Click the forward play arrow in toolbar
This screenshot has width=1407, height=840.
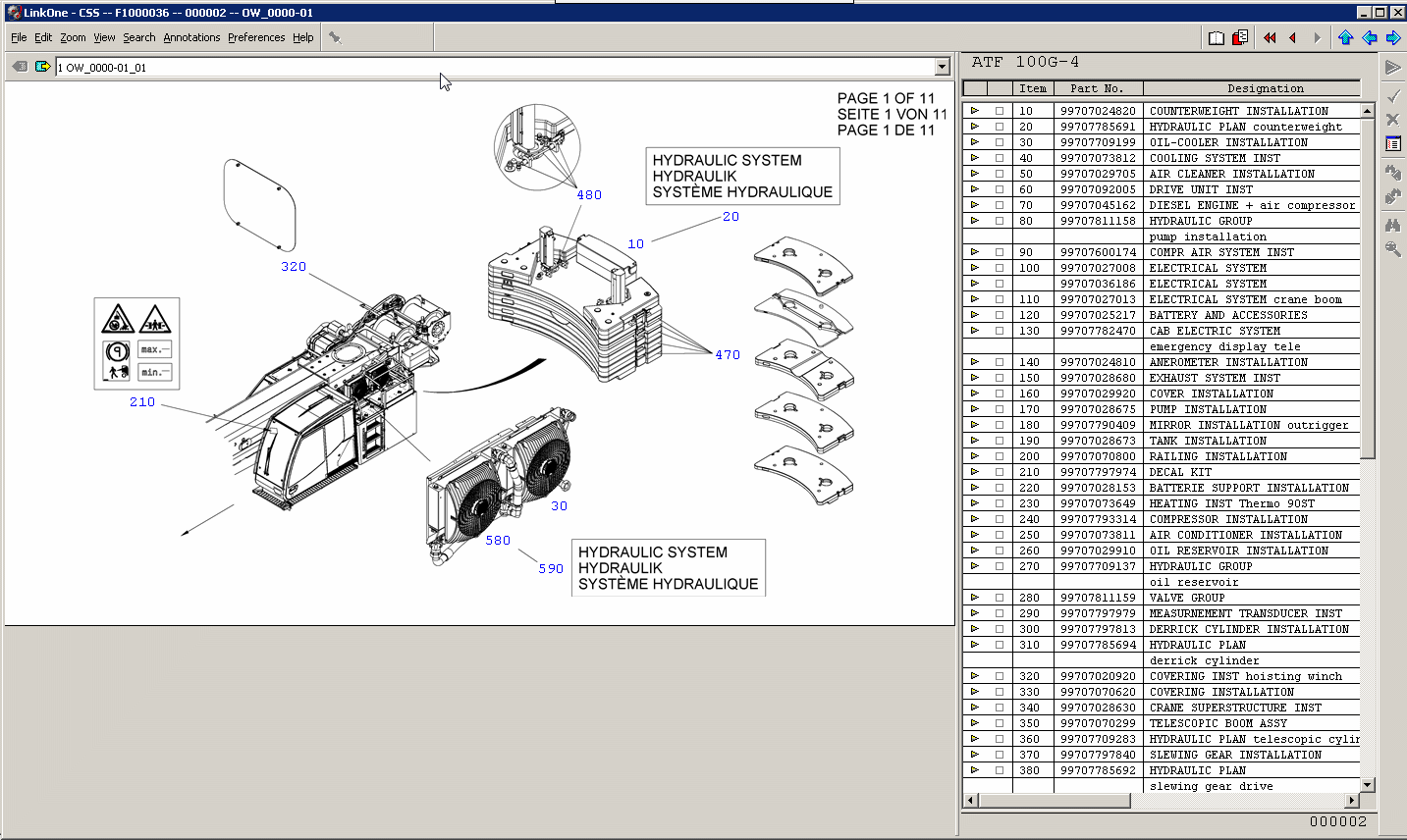[x=1317, y=37]
